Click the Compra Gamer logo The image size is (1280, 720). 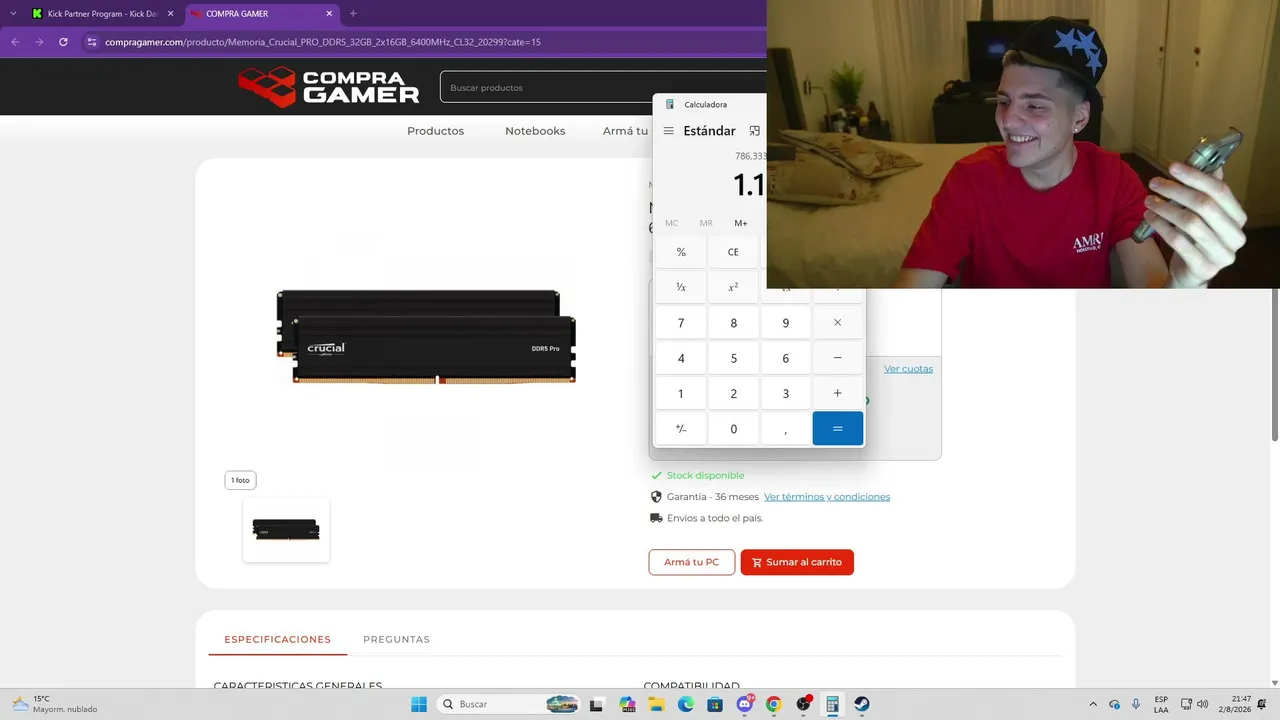(x=329, y=87)
